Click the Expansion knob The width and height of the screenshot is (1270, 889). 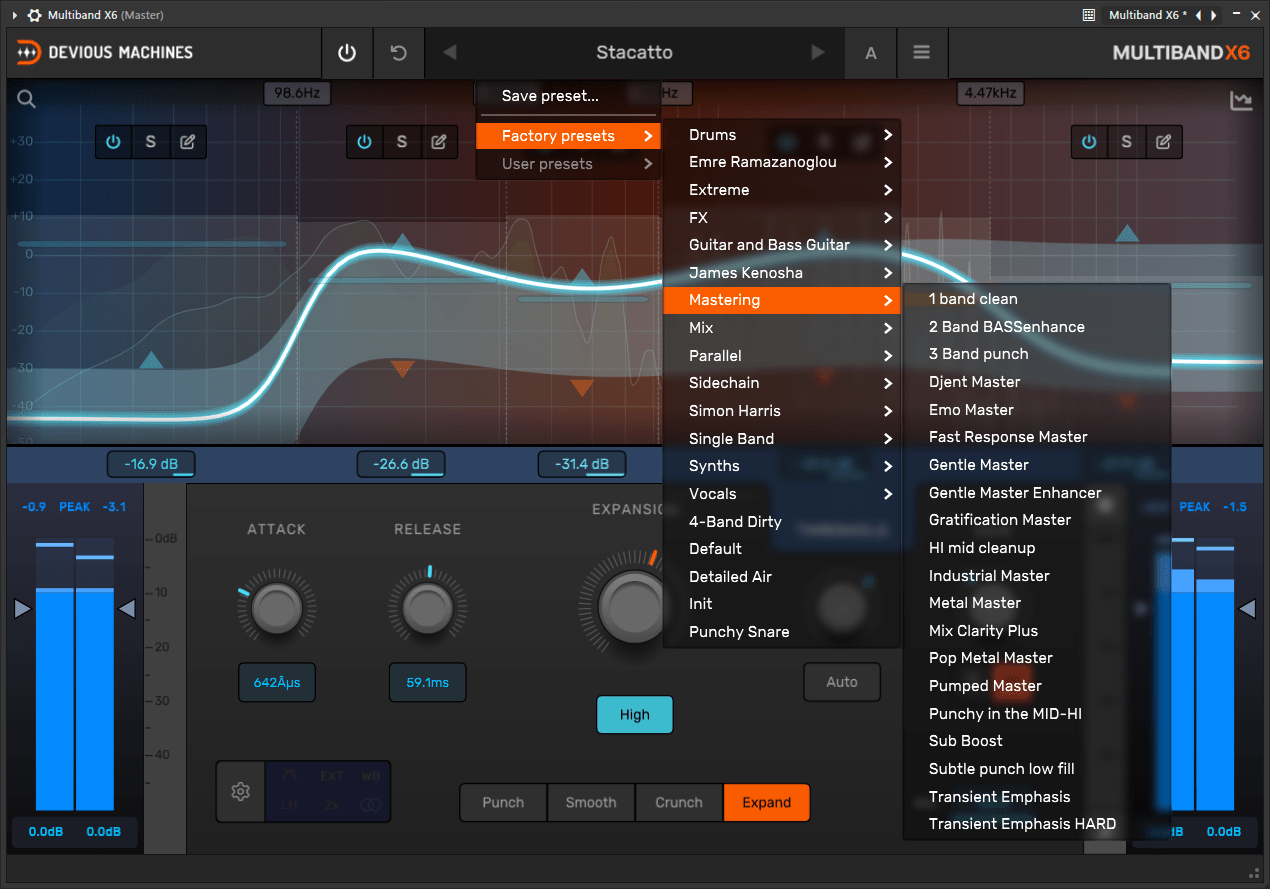pyautogui.click(x=632, y=606)
